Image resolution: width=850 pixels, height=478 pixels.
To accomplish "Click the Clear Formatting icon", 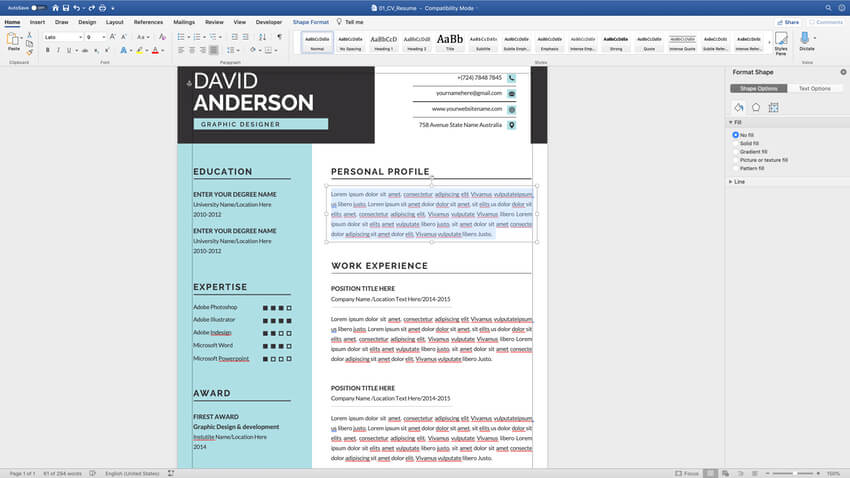I will (x=162, y=37).
